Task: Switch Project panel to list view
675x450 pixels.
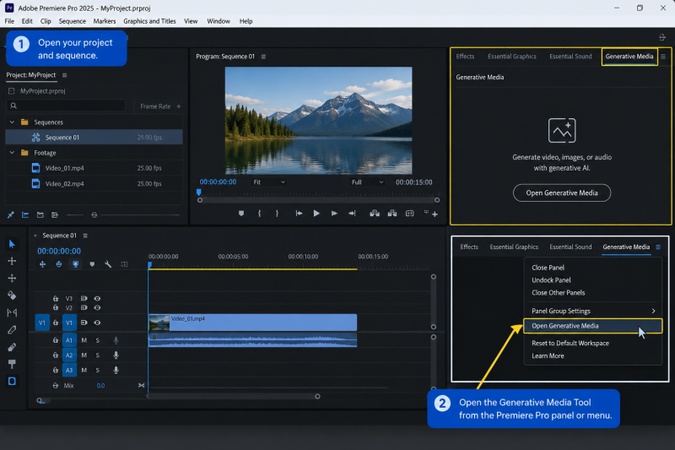Action: click(25, 214)
